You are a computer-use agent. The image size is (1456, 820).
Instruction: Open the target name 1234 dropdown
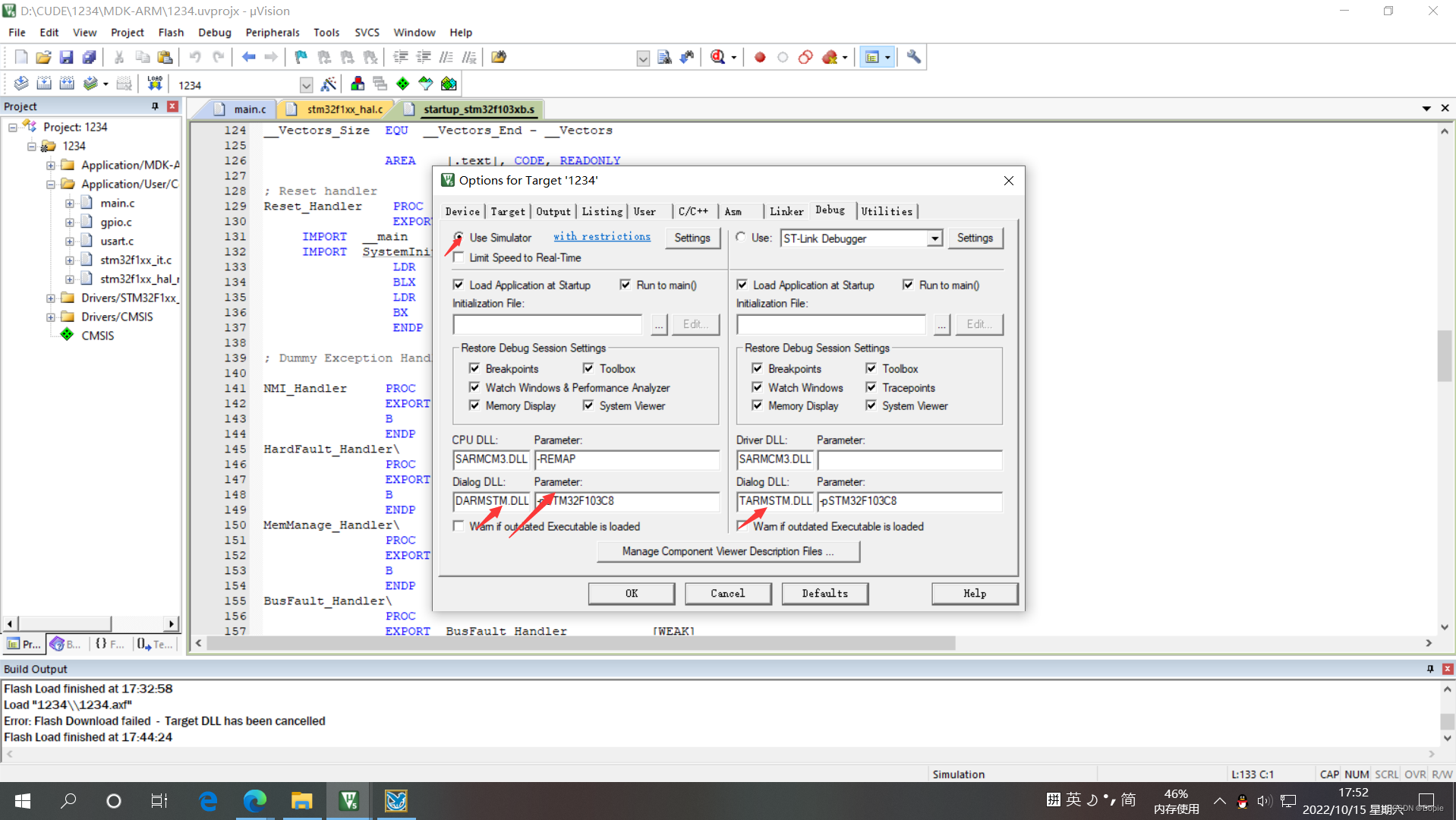306,85
